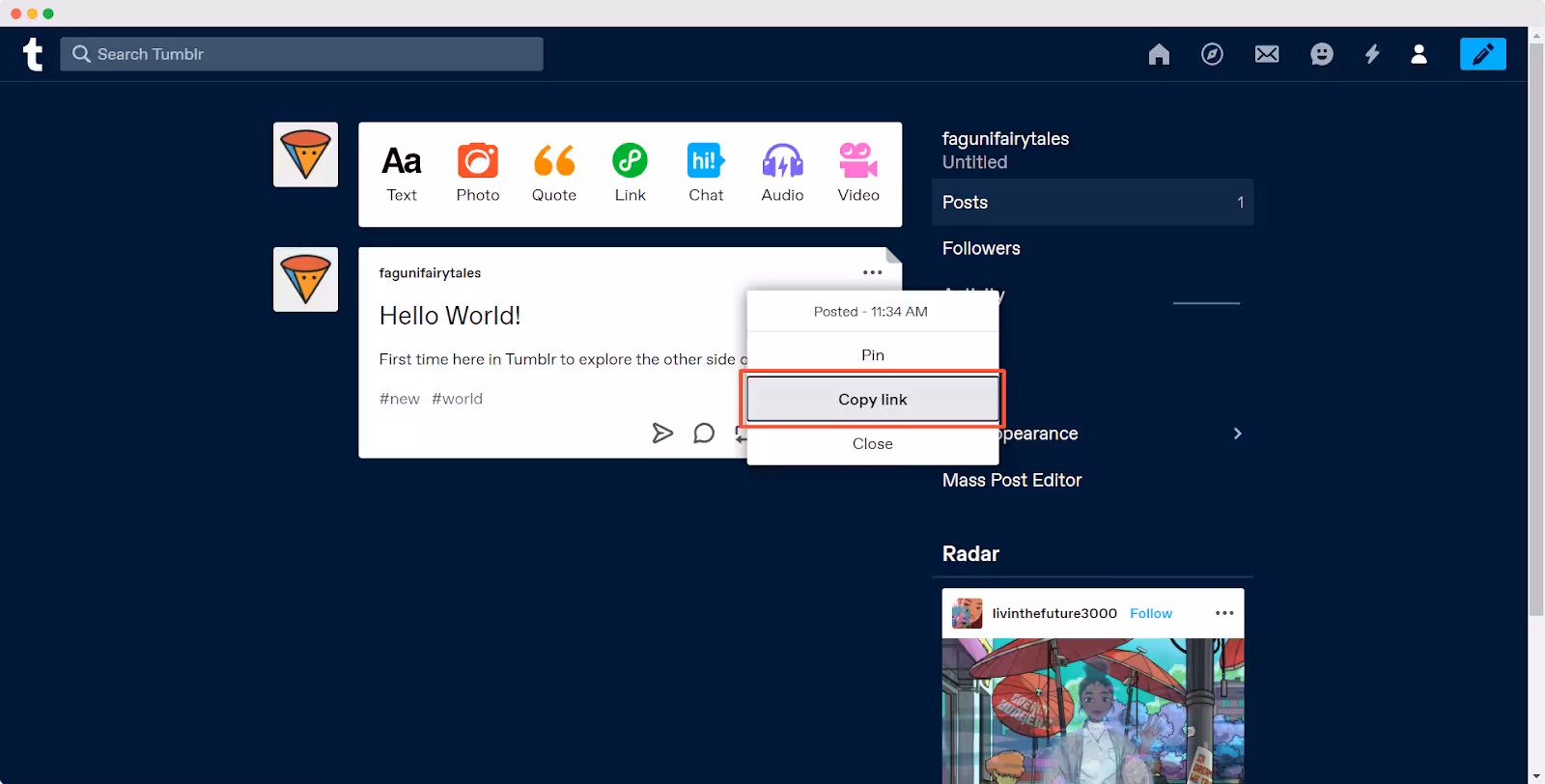Open the Explore compass icon

point(1212,54)
